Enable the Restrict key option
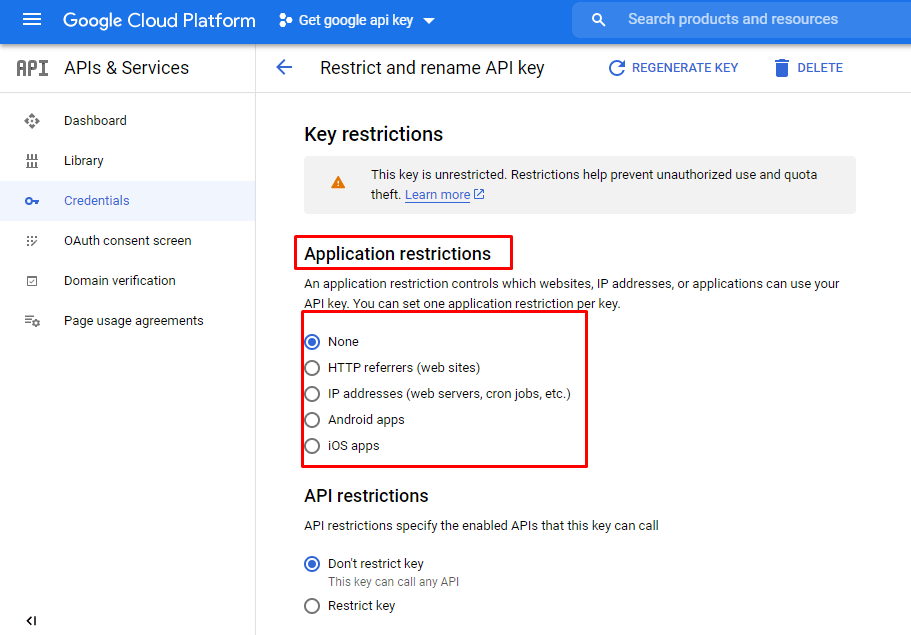The width and height of the screenshot is (911, 635). [x=312, y=605]
